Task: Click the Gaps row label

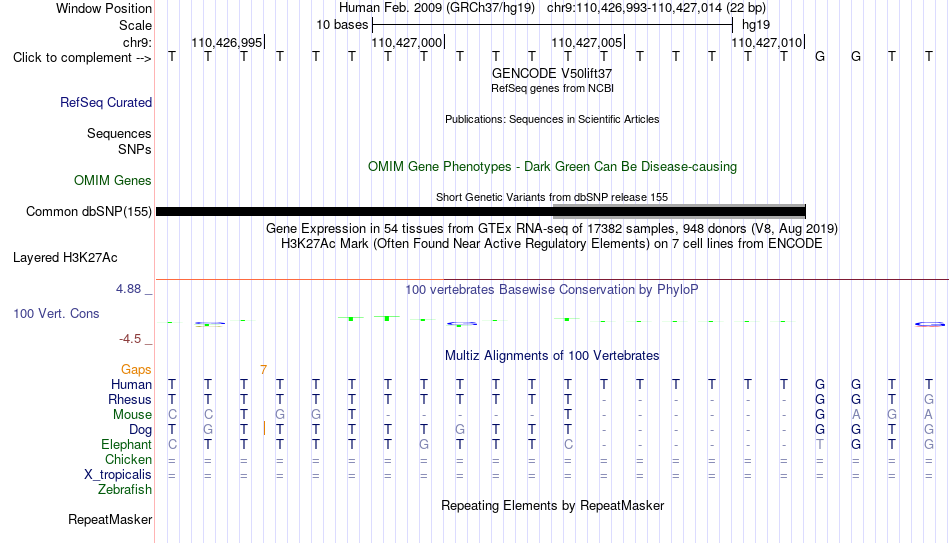Action: tap(136, 370)
